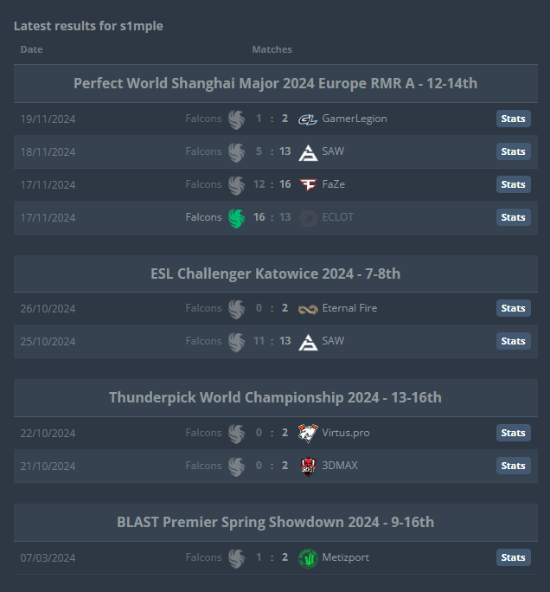Screen dimensions: 550x592
Task: Click the Metizport green logo icon
Action: (x=308, y=558)
